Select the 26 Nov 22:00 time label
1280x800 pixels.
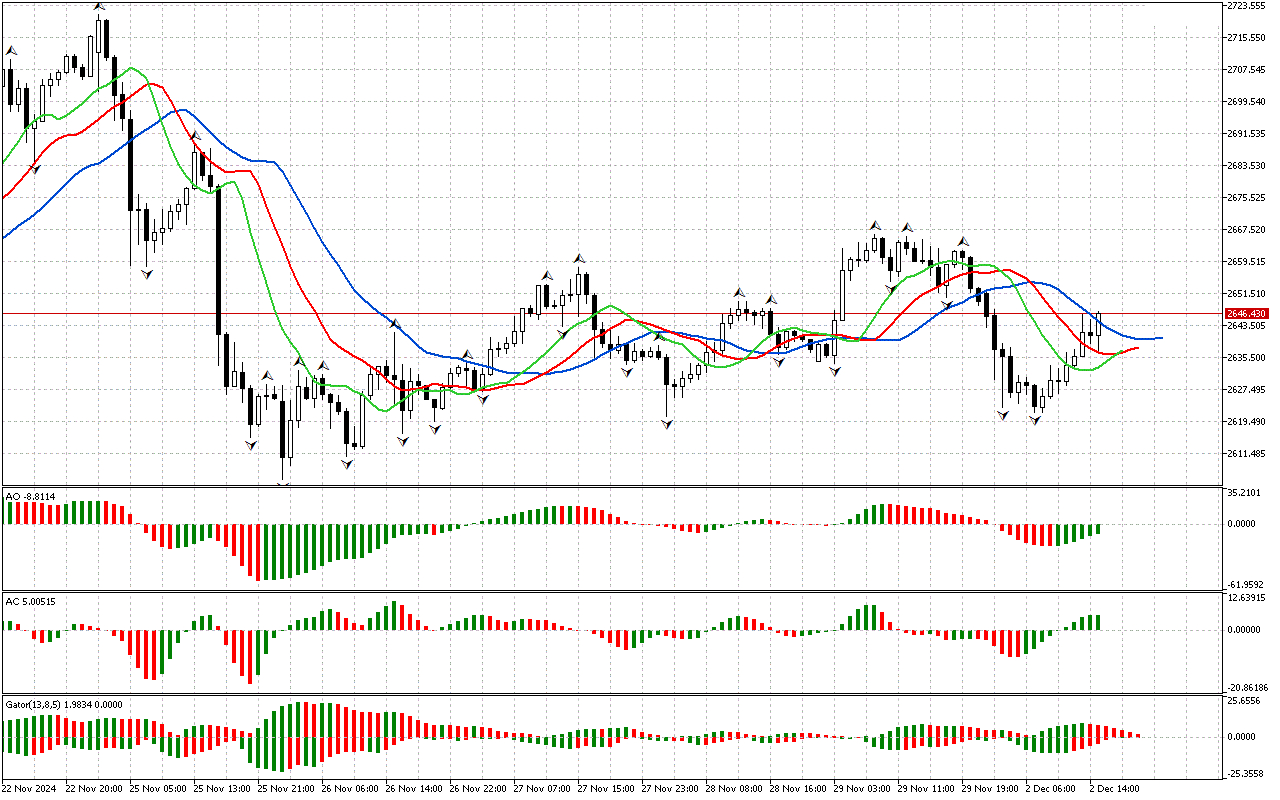pos(478,789)
